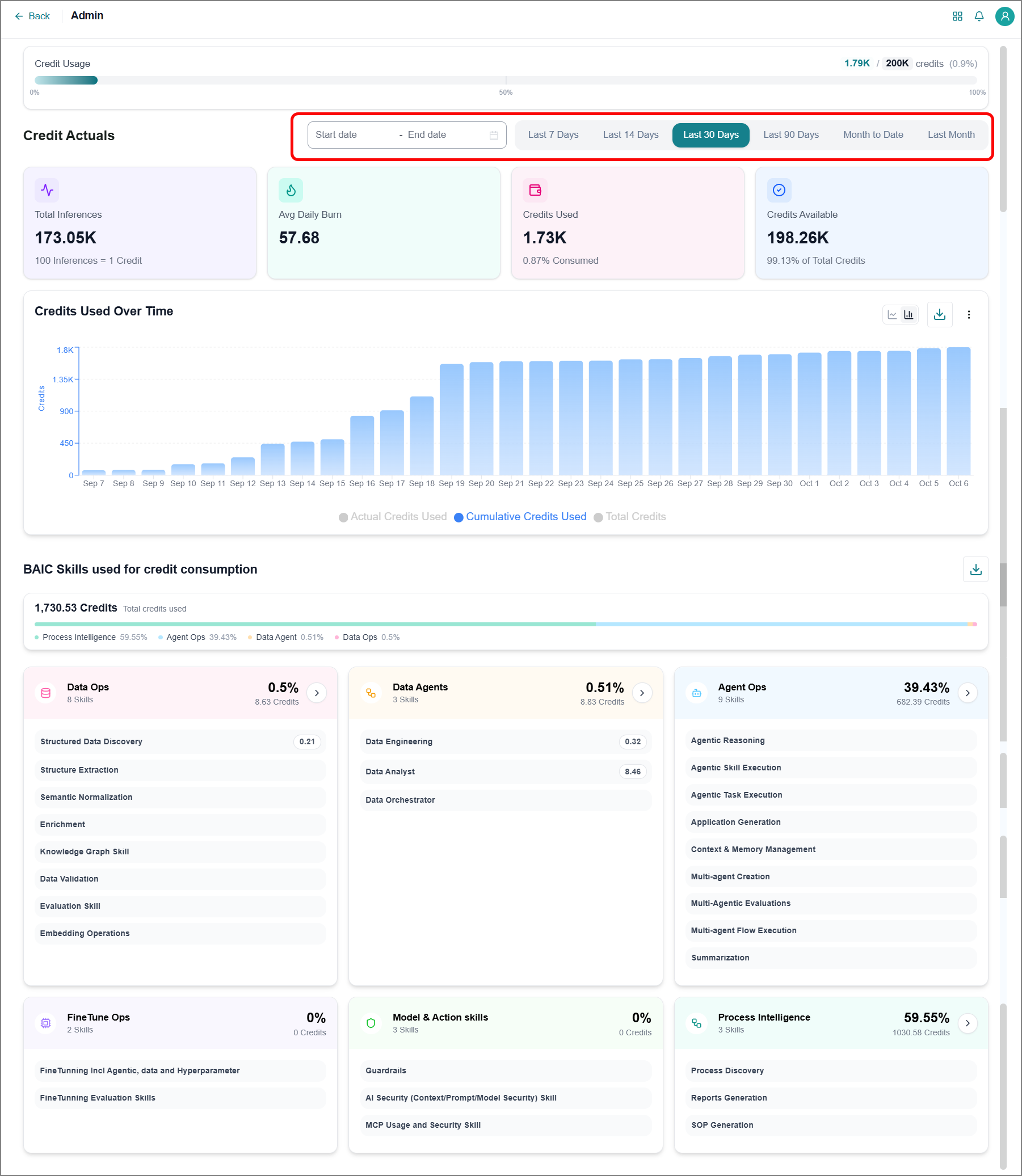The width and height of the screenshot is (1022, 1176).
Task: Select the Last Month tab
Action: 950,135
